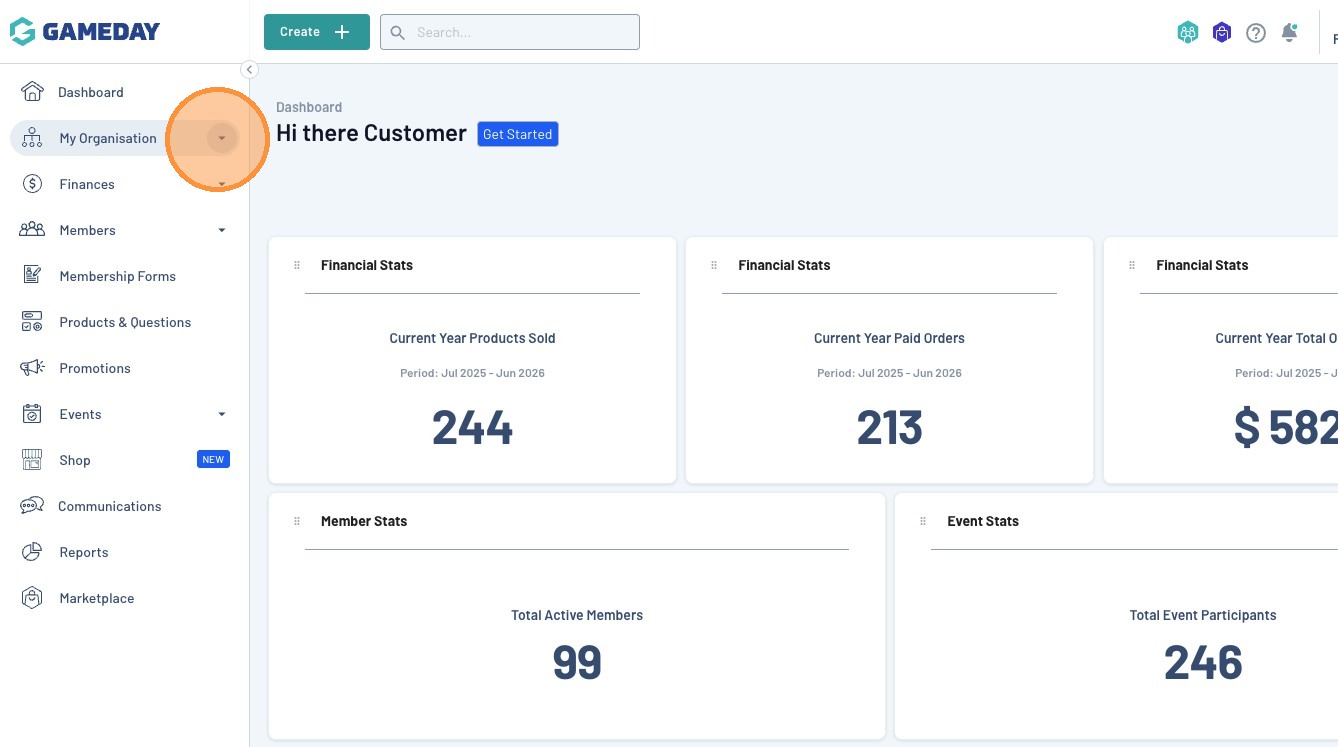Open Shop via its storefront icon
Viewport: 1338px width, 747px height.
point(32,460)
